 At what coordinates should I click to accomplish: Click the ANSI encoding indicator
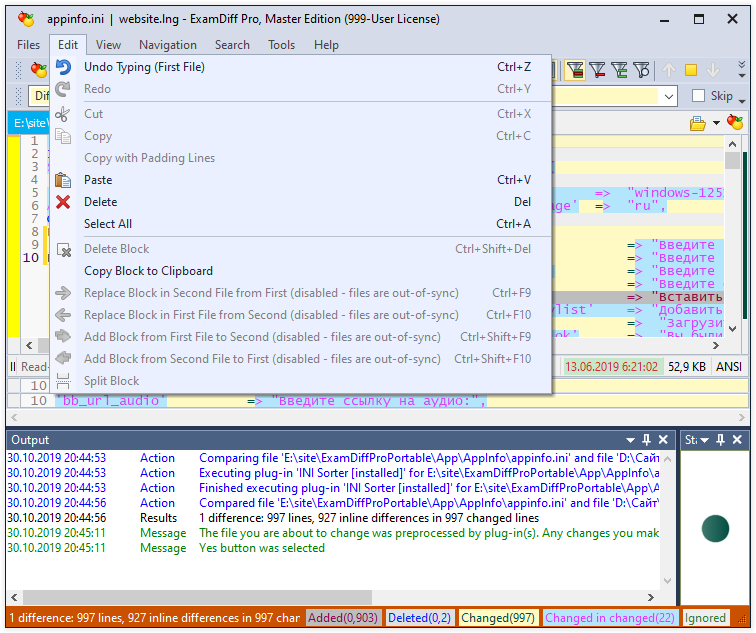pyautogui.click(x=729, y=367)
